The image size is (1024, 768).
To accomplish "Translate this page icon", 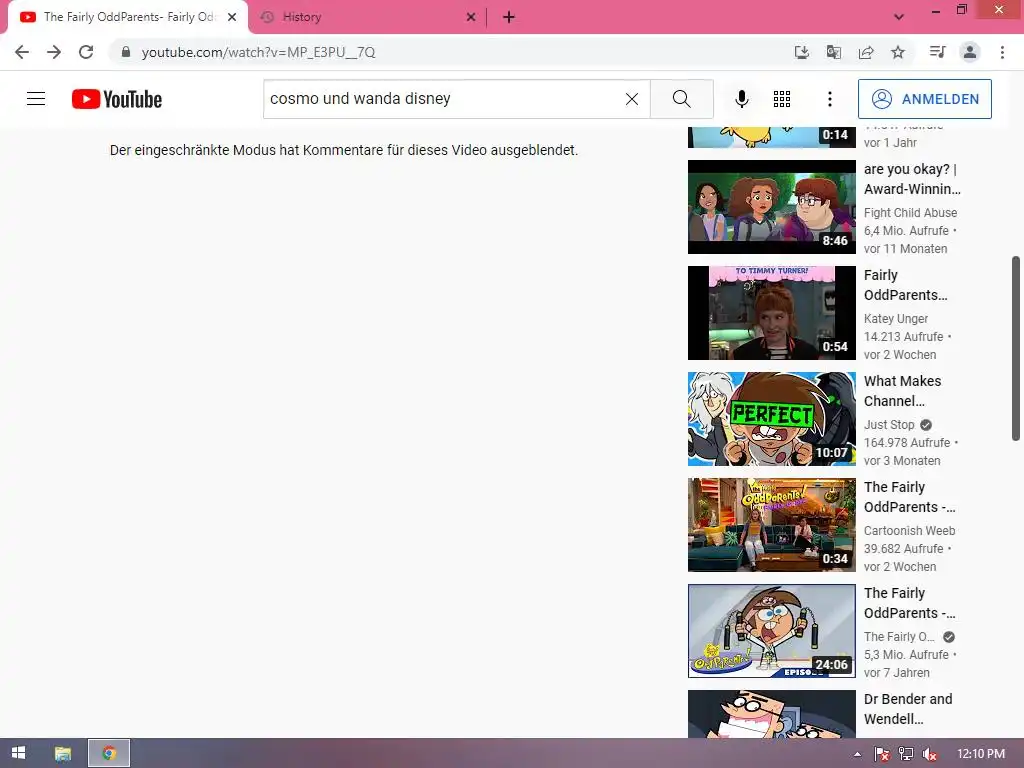I will click(833, 52).
